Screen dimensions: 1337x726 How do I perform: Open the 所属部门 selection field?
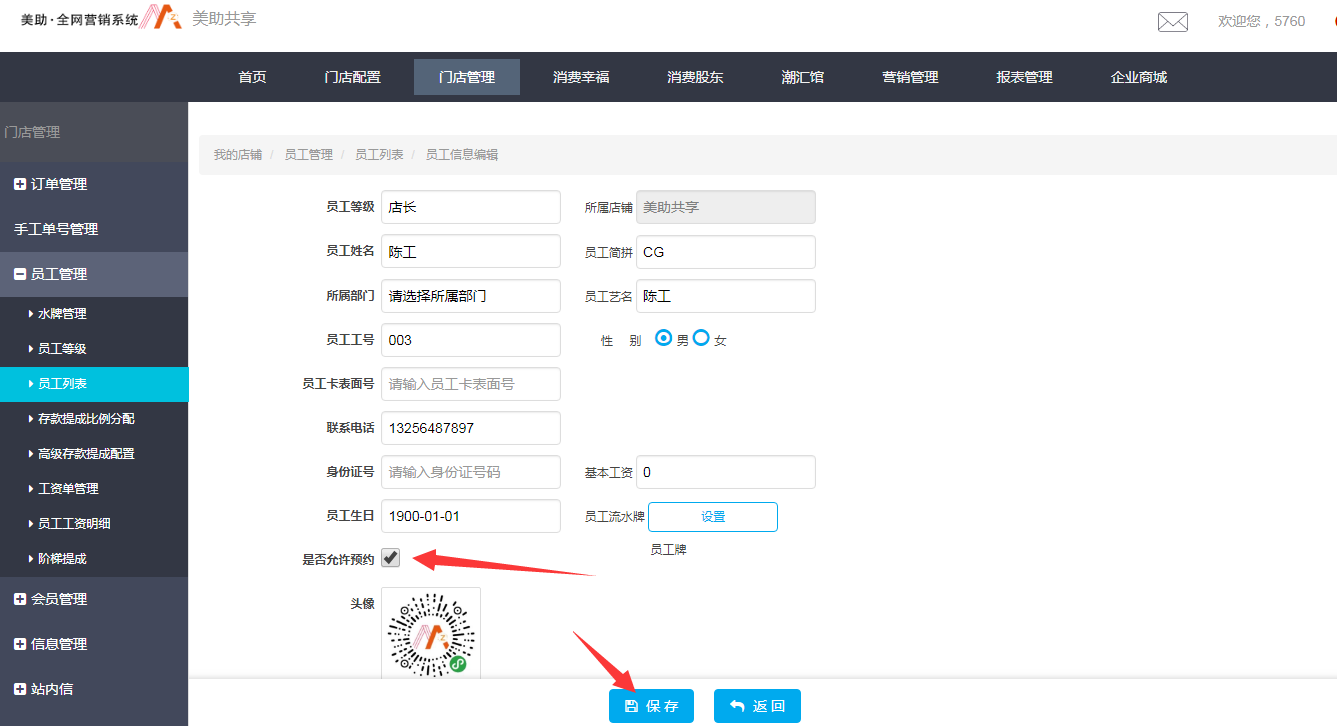(471, 296)
